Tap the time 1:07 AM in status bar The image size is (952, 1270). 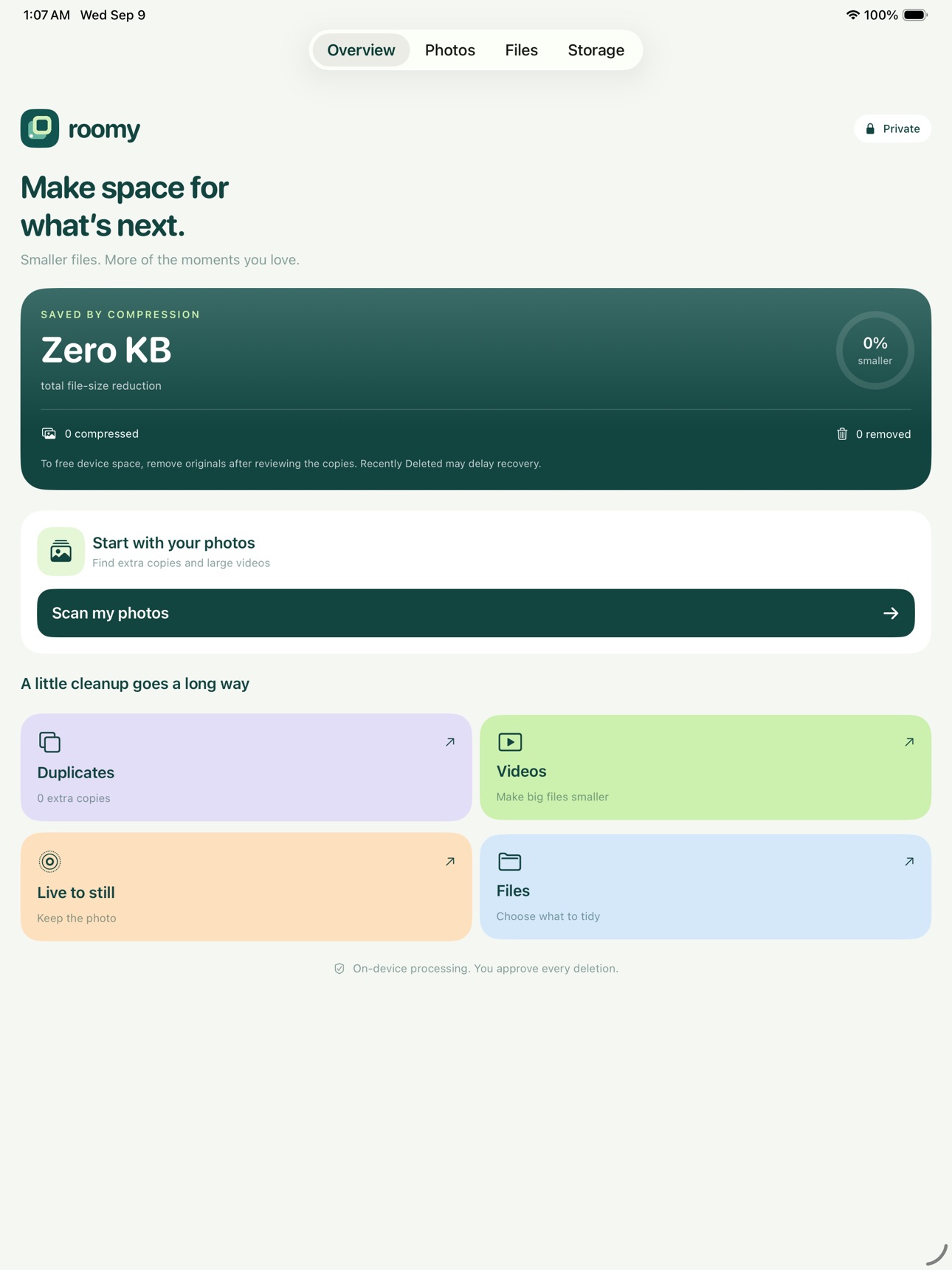click(x=46, y=15)
